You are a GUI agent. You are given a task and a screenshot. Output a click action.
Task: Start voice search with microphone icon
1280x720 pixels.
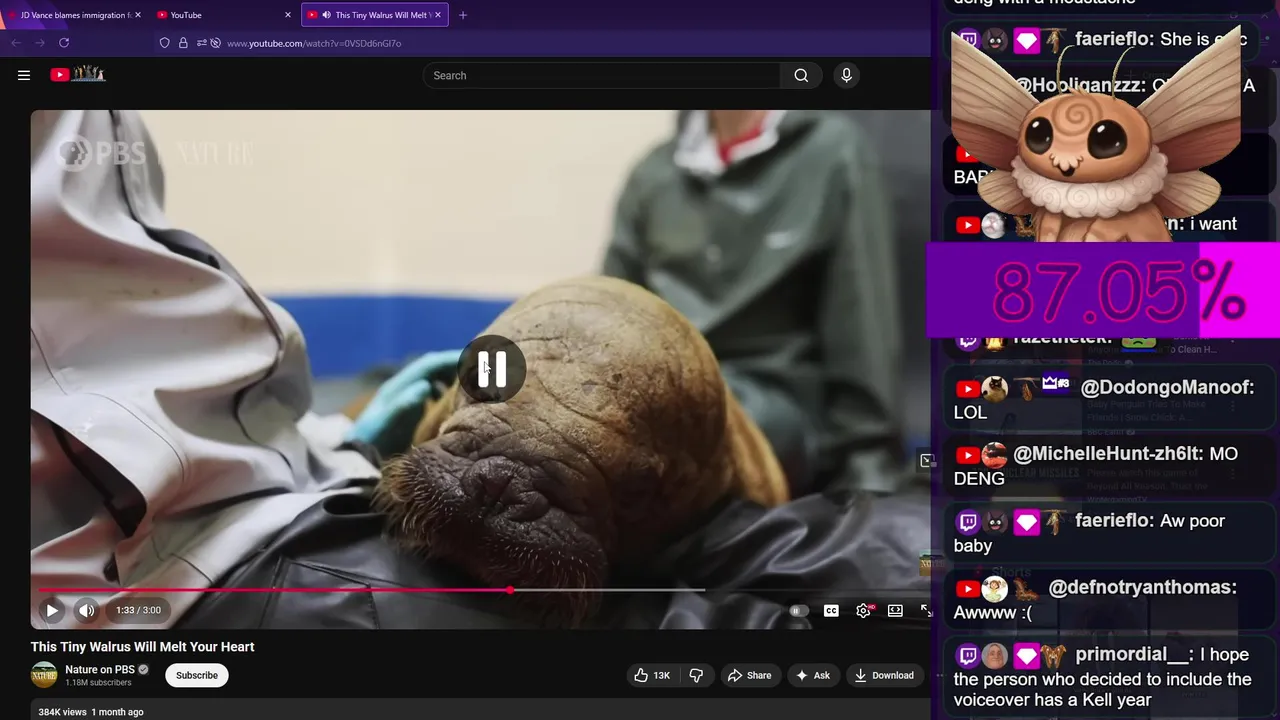[846, 75]
